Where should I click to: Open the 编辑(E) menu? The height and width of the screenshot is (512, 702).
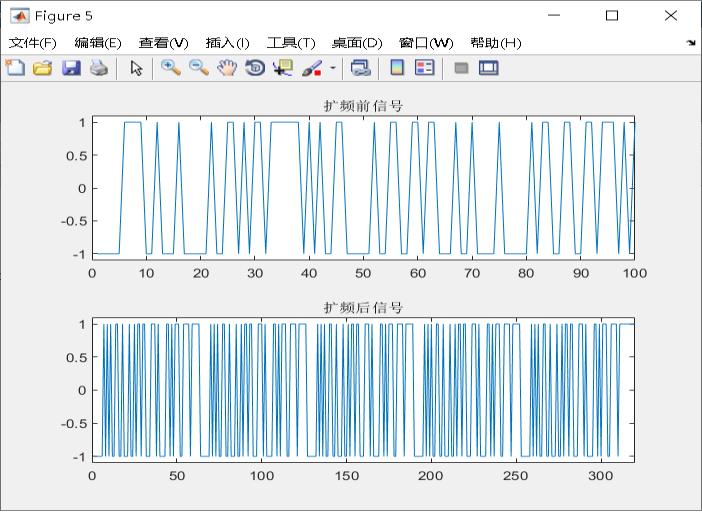coord(98,43)
